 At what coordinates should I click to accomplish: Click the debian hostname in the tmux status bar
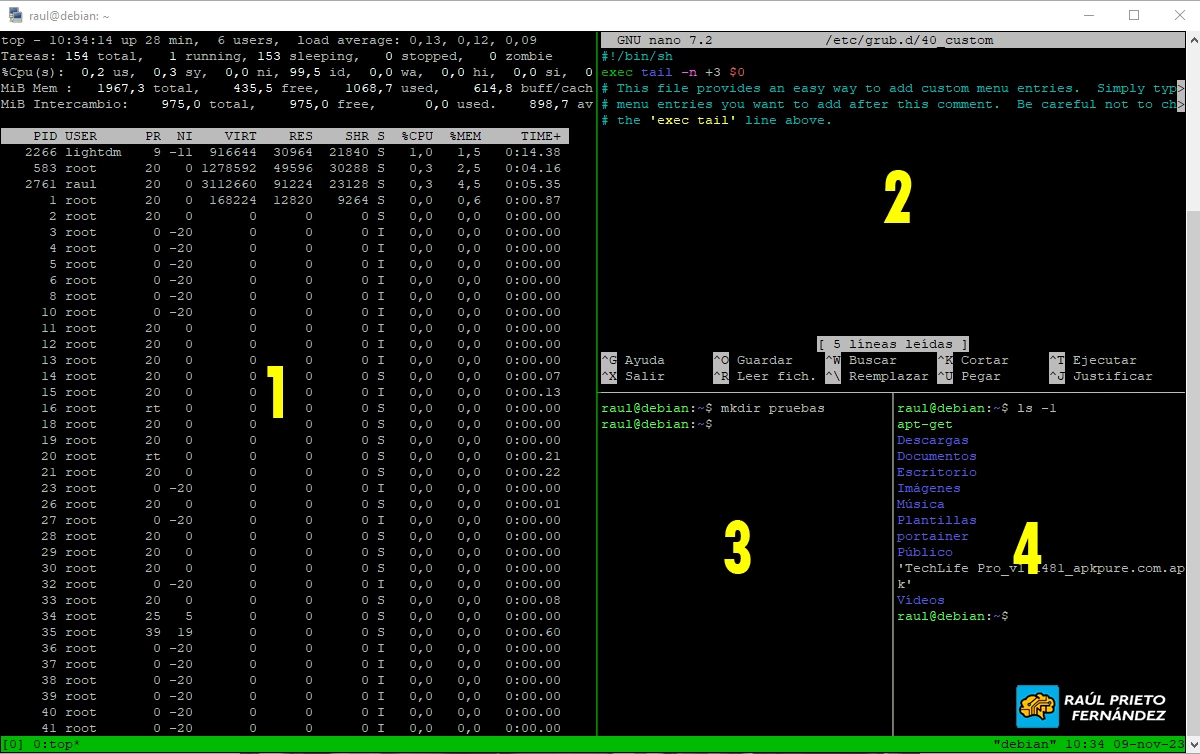coord(1023,744)
